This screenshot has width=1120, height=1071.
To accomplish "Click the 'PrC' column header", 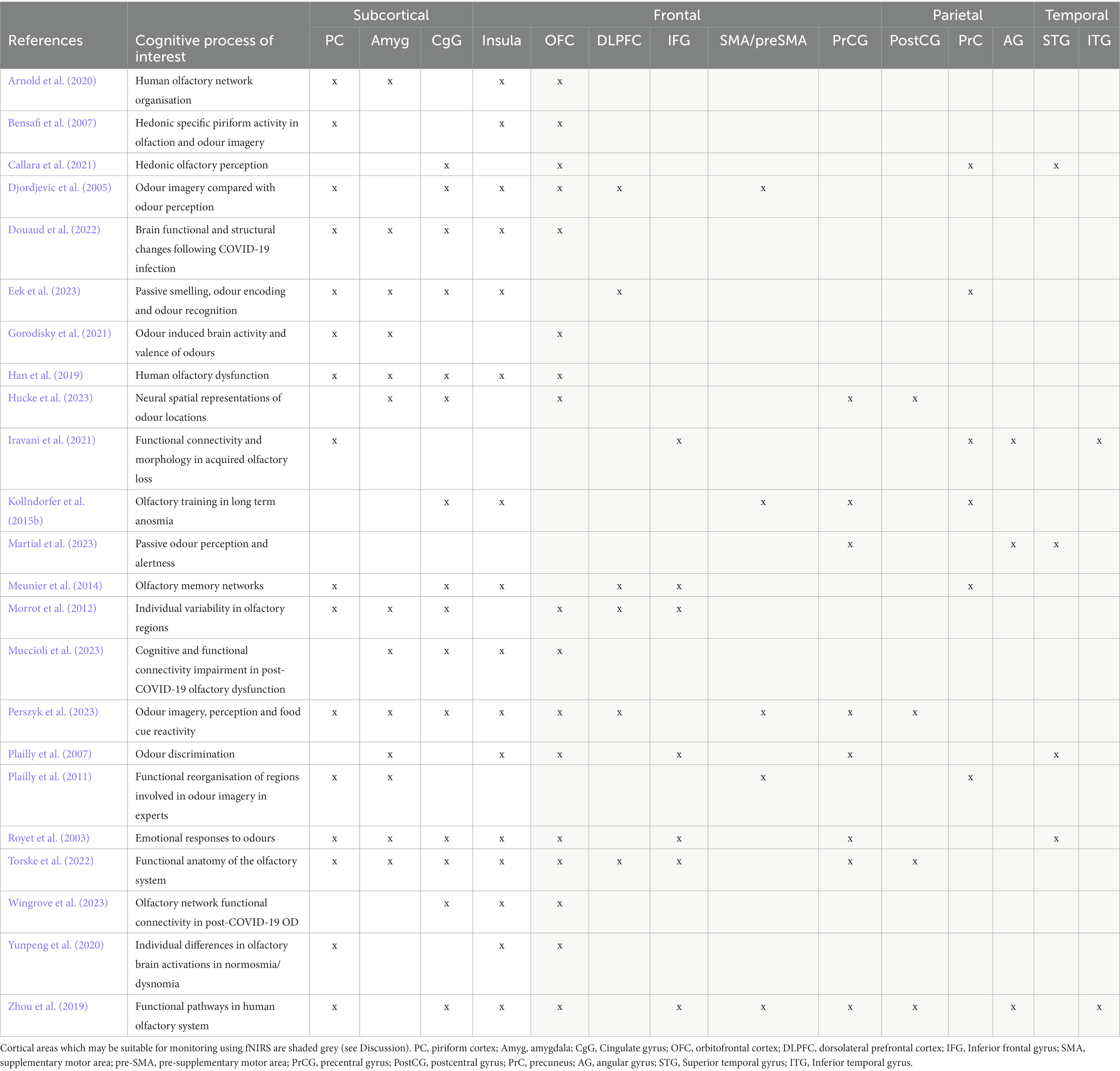I will 971,41.
